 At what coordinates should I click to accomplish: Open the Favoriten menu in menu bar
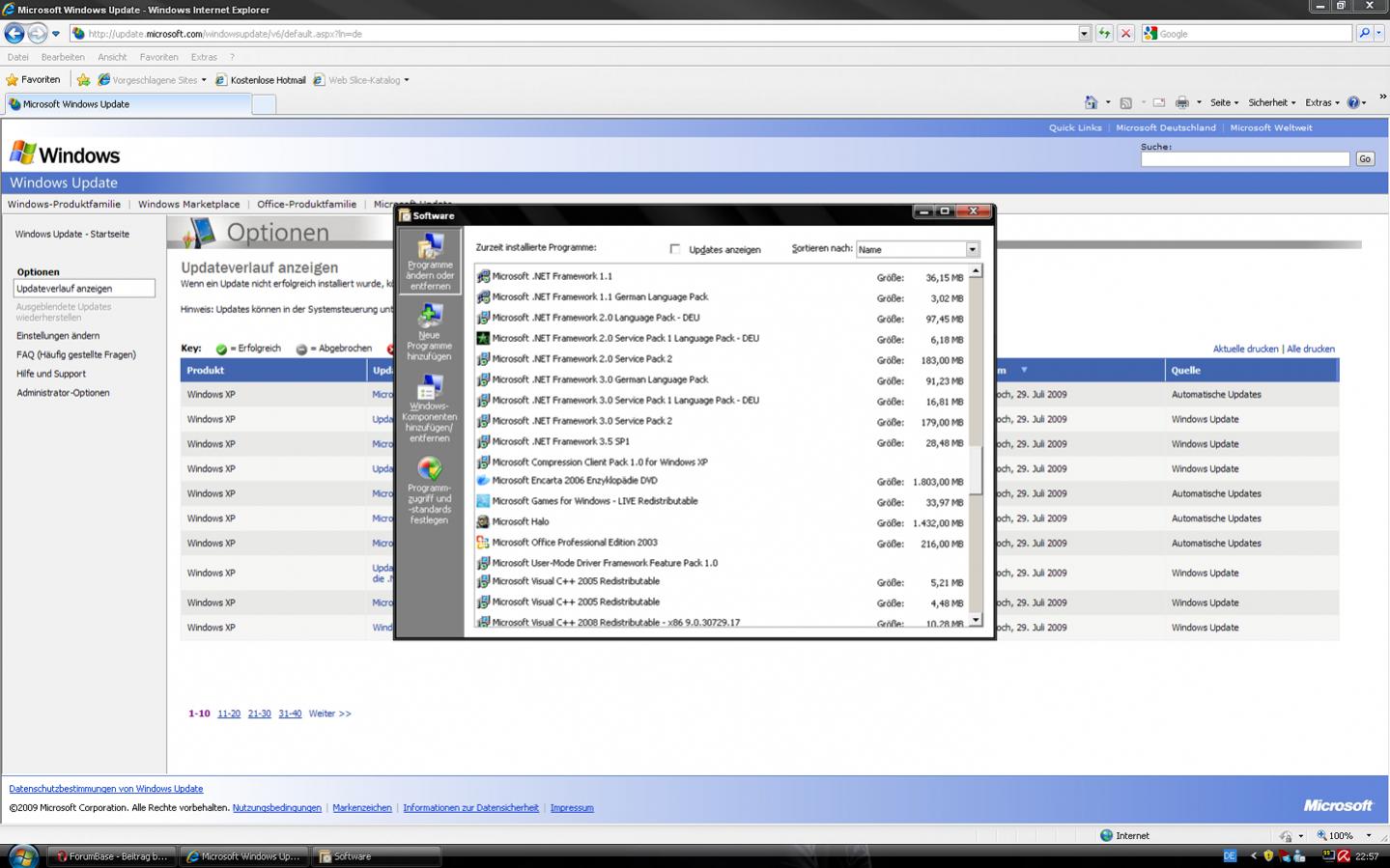pyautogui.click(x=158, y=57)
